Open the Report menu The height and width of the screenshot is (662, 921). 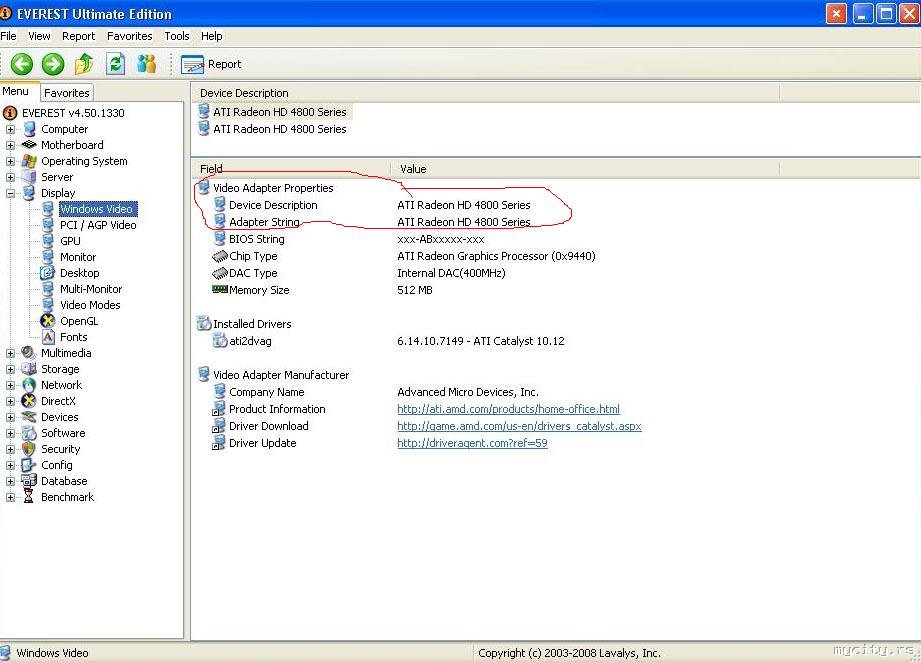click(x=78, y=36)
